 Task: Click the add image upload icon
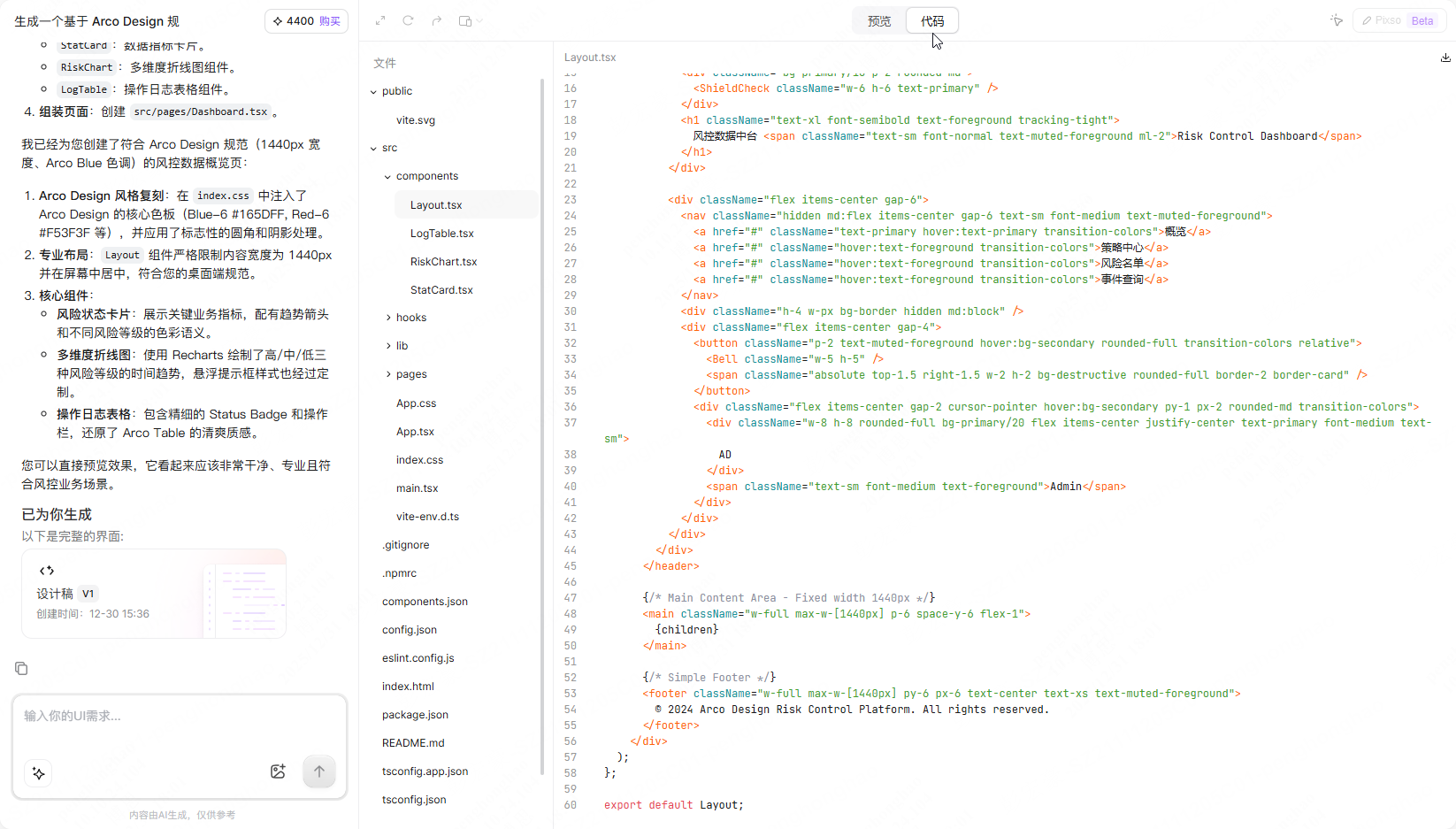point(278,771)
